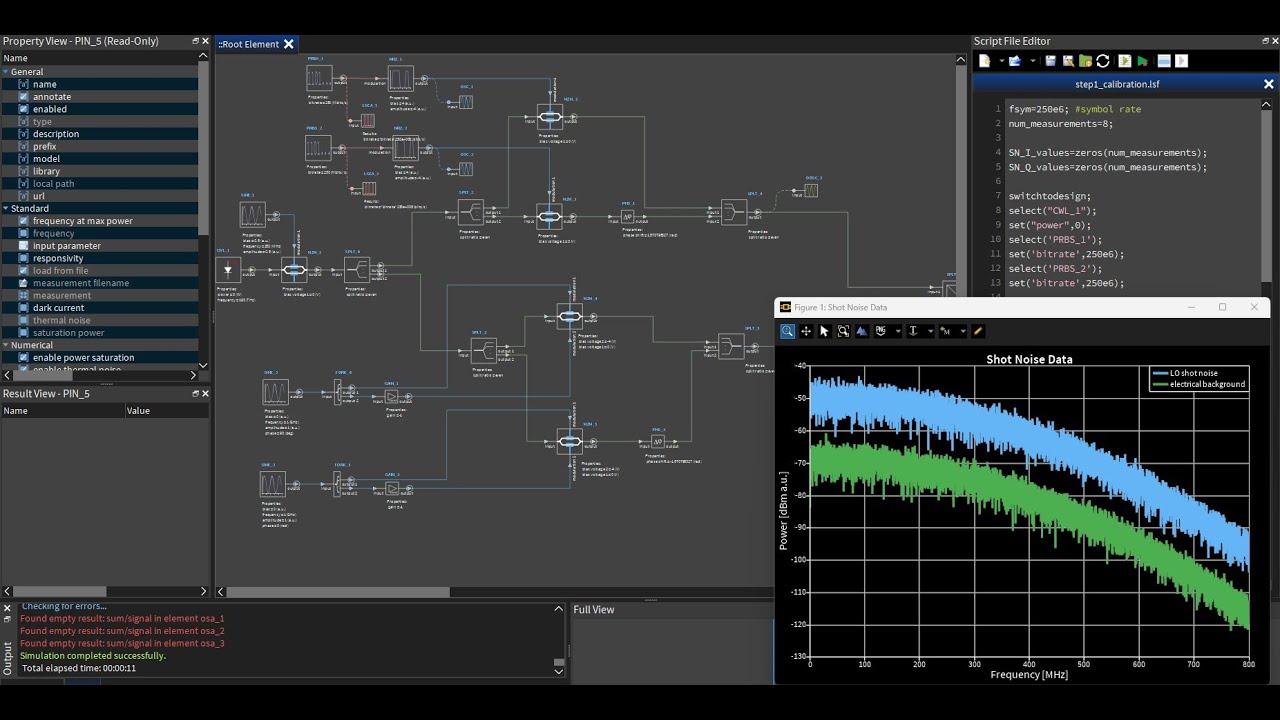Viewport: 1280px width, 720px height.
Task: Click the yellow pencil edit icon in Figure 1
Action: [978, 331]
